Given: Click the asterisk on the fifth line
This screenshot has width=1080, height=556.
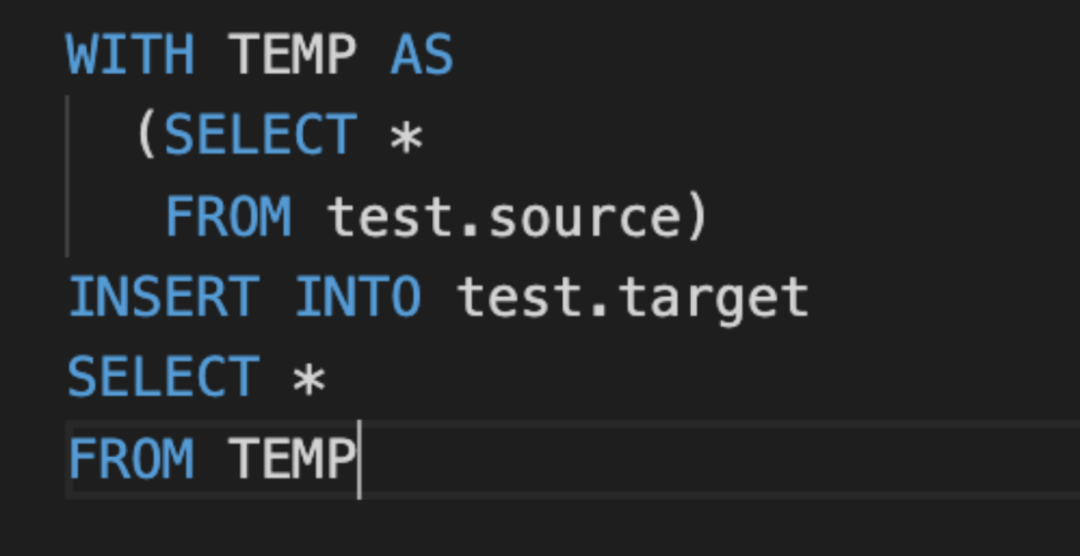Looking at the screenshot, I should click(x=309, y=381).
